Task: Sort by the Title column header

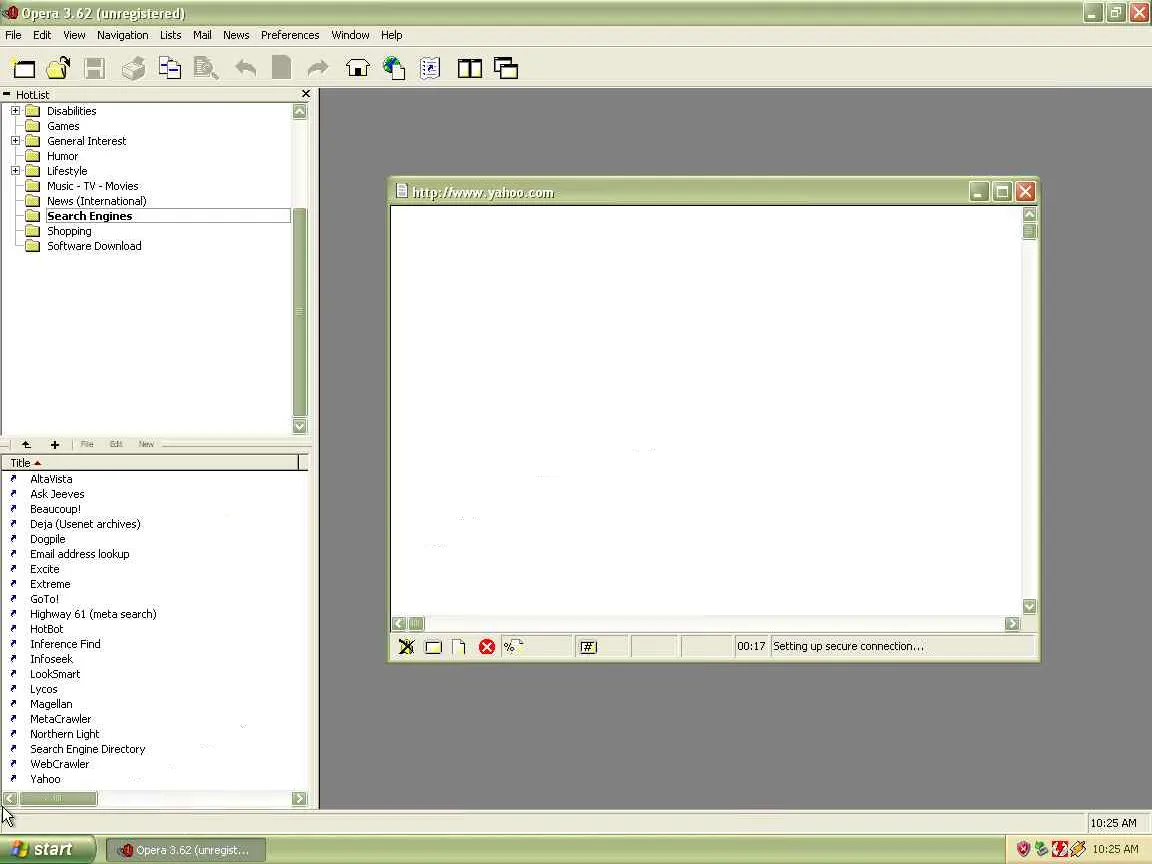Action: coord(151,463)
